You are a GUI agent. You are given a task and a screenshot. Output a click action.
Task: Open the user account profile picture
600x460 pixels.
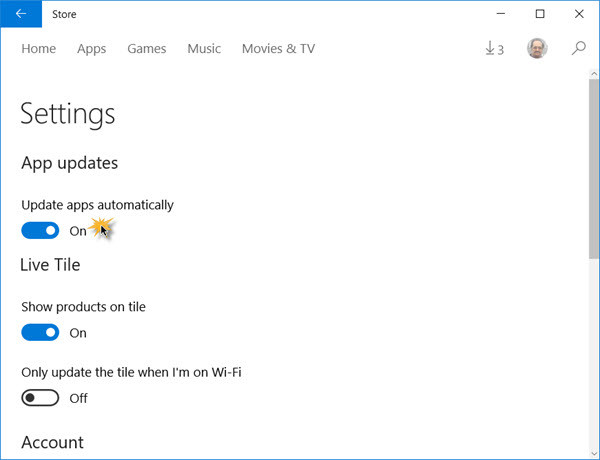coord(537,48)
